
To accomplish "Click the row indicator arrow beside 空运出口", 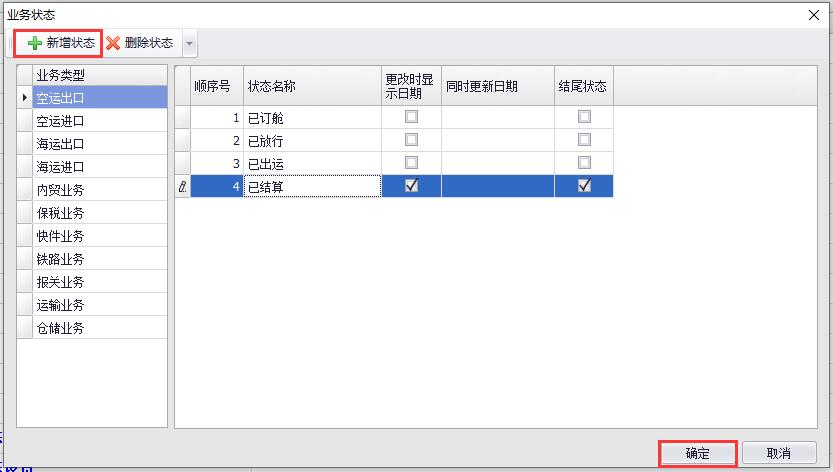I will [x=25, y=98].
